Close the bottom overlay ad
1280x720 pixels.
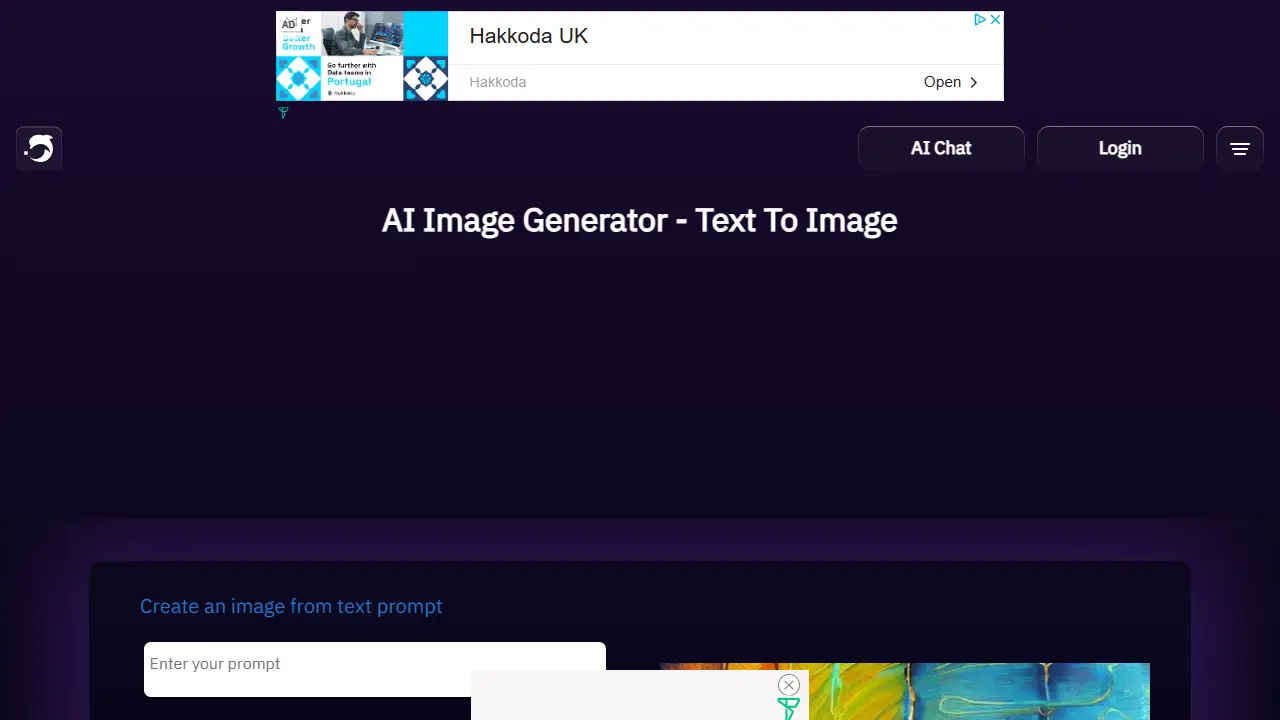[789, 685]
